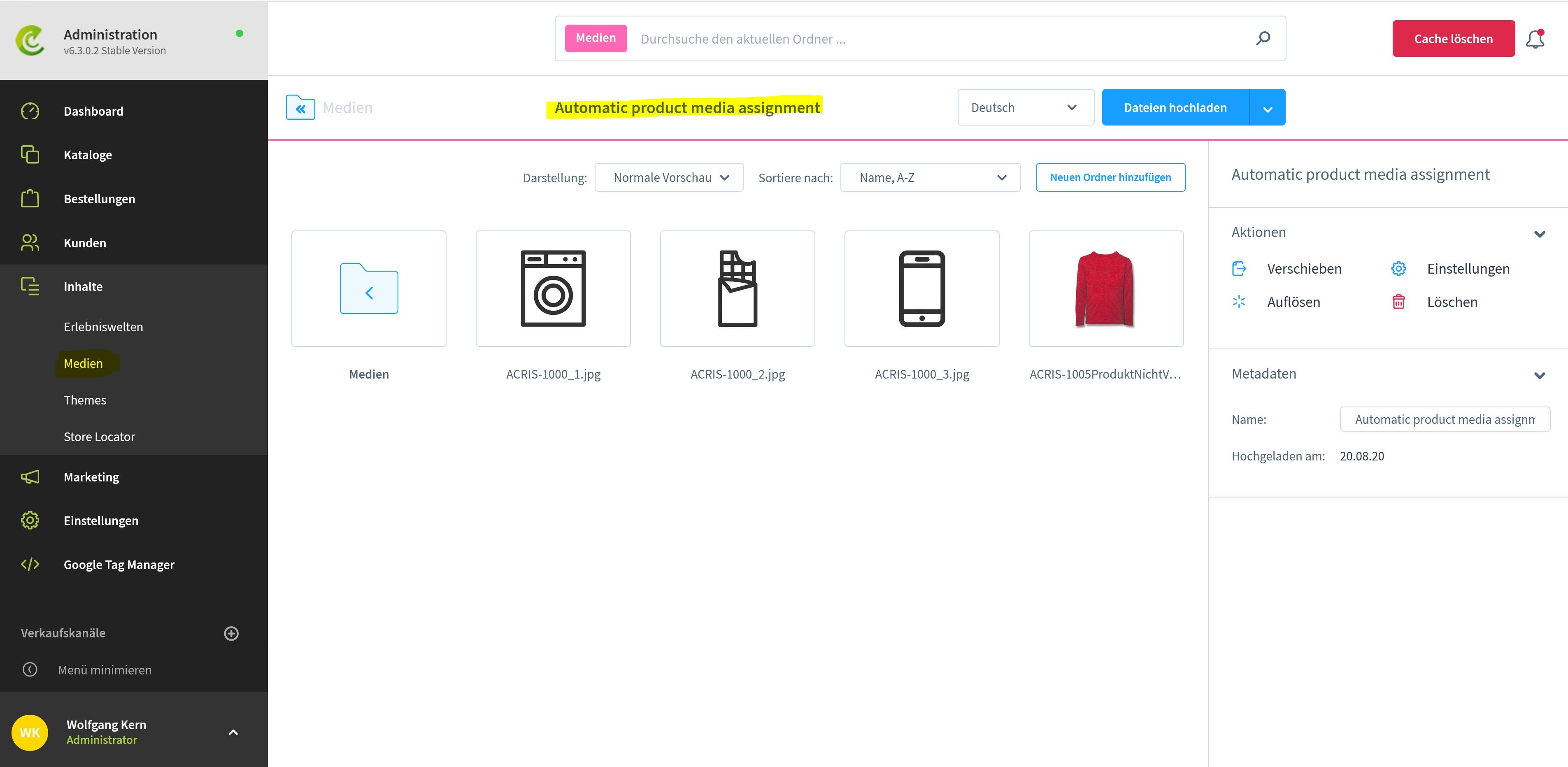The height and width of the screenshot is (767, 1568).
Task: Open the Sortiere nach Name A-Z dropdown
Action: [x=930, y=177]
